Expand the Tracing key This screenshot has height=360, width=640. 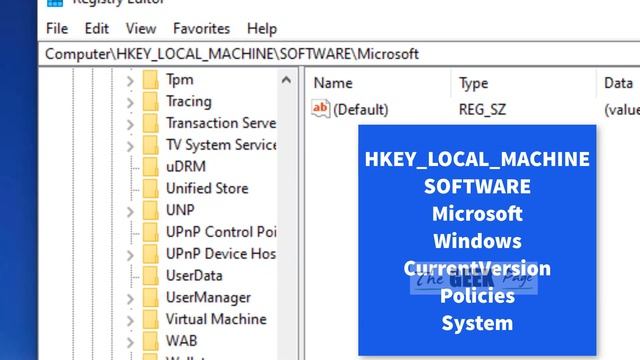pos(130,102)
